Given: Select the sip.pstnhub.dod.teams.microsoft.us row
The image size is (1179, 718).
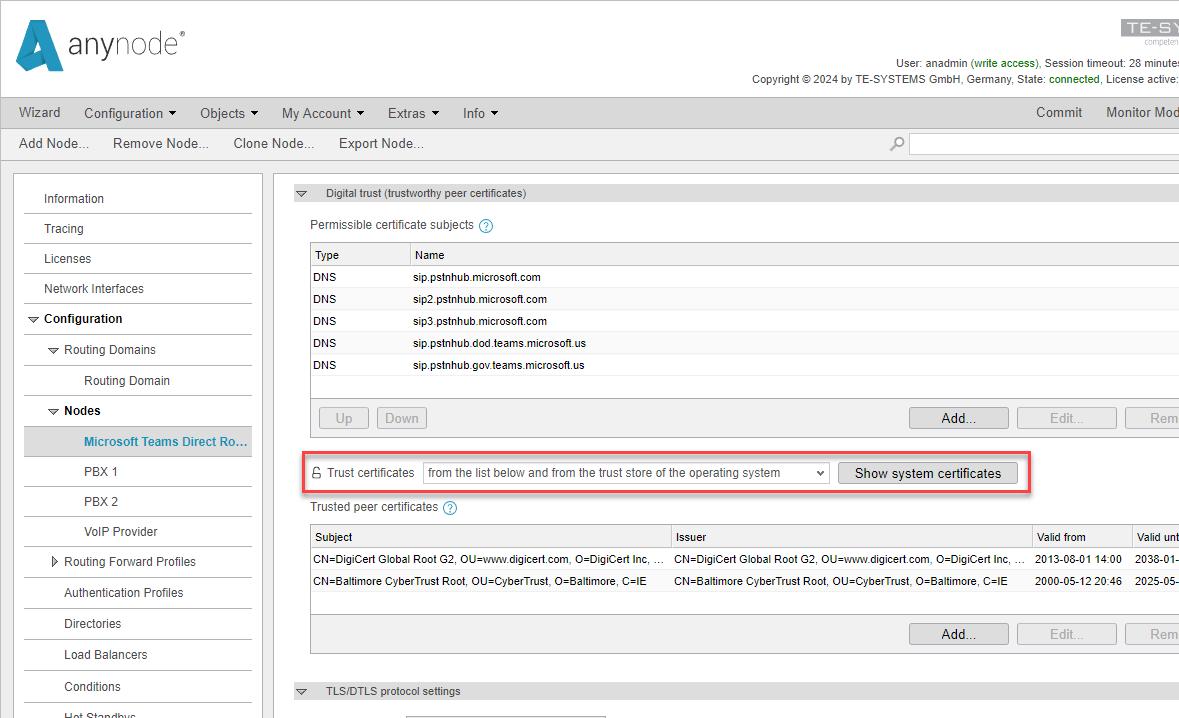Looking at the screenshot, I should point(744,343).
